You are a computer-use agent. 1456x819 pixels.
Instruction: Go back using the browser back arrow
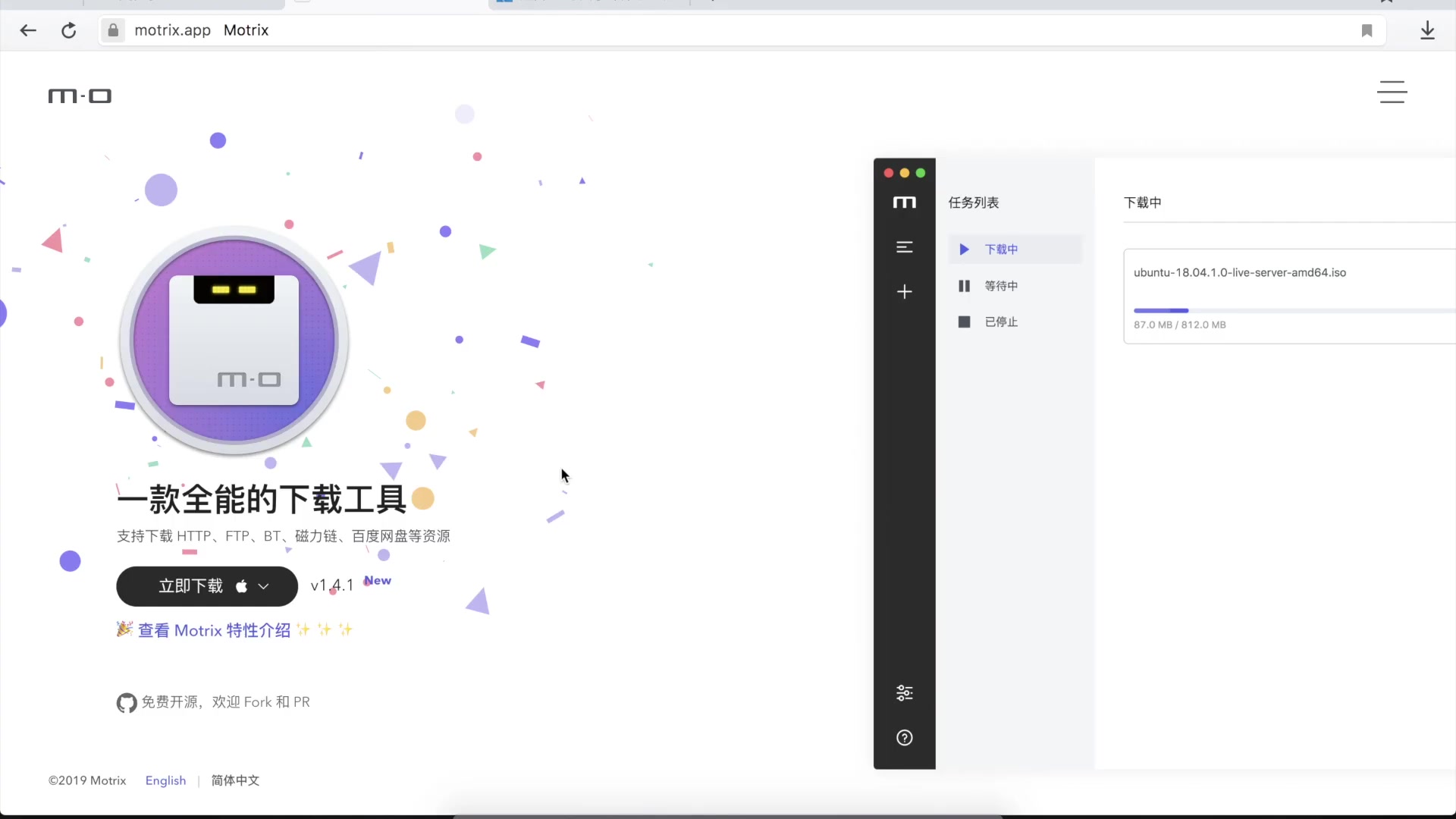[28, 30]
